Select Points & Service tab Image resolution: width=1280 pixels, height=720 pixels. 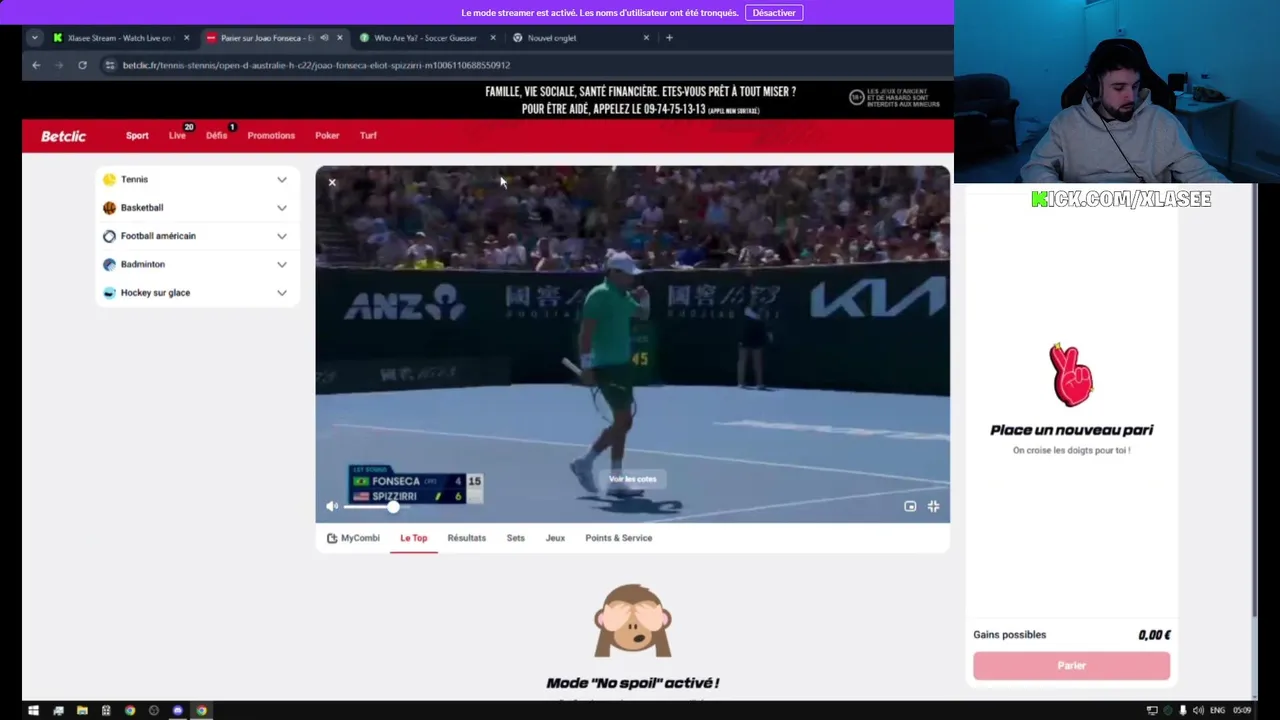618,538
